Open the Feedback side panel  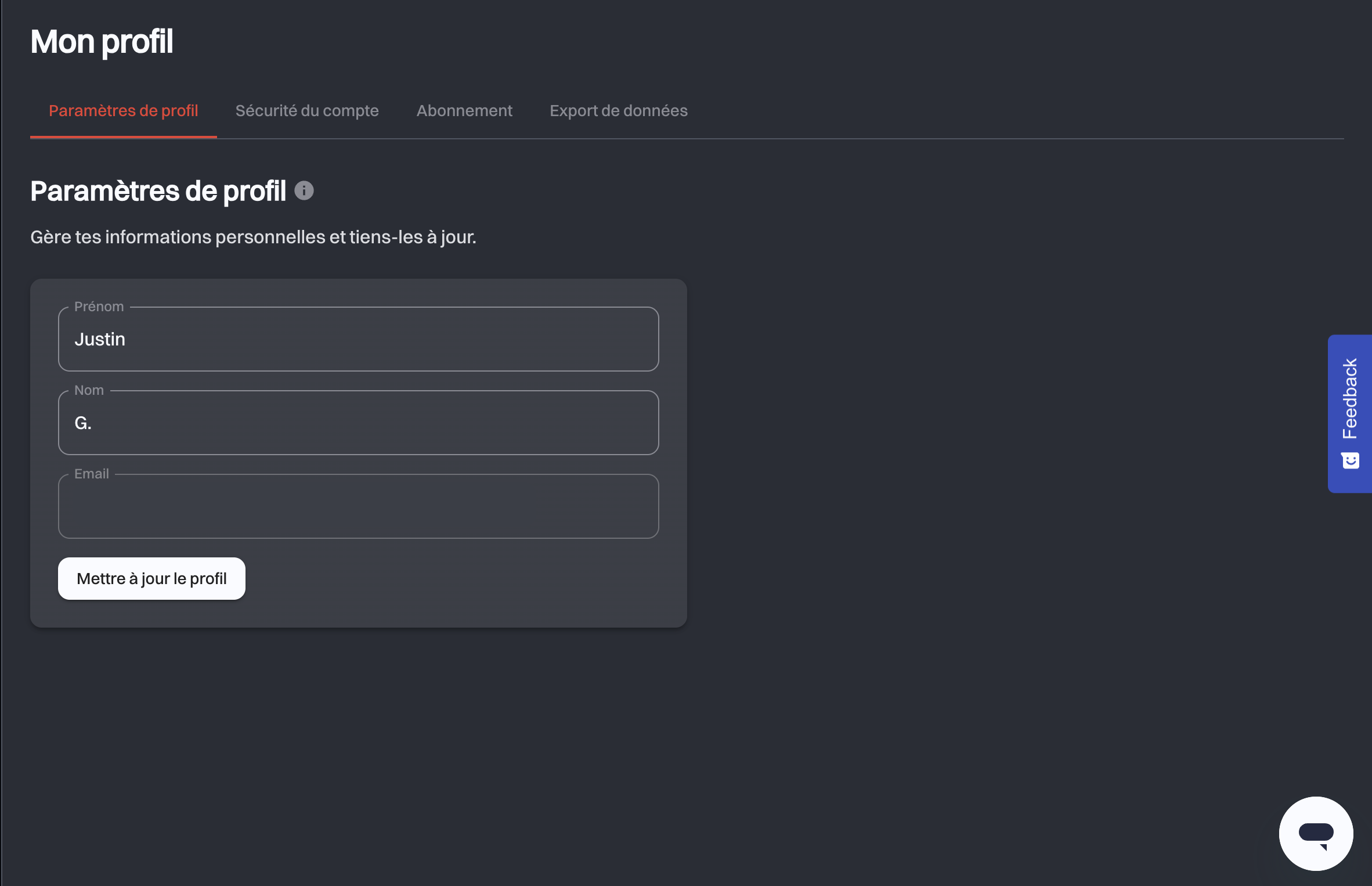(x=1350, y=413)
